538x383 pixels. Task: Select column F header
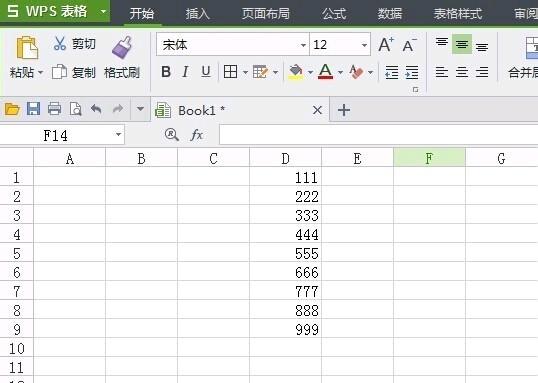click(x=429, y=158)
